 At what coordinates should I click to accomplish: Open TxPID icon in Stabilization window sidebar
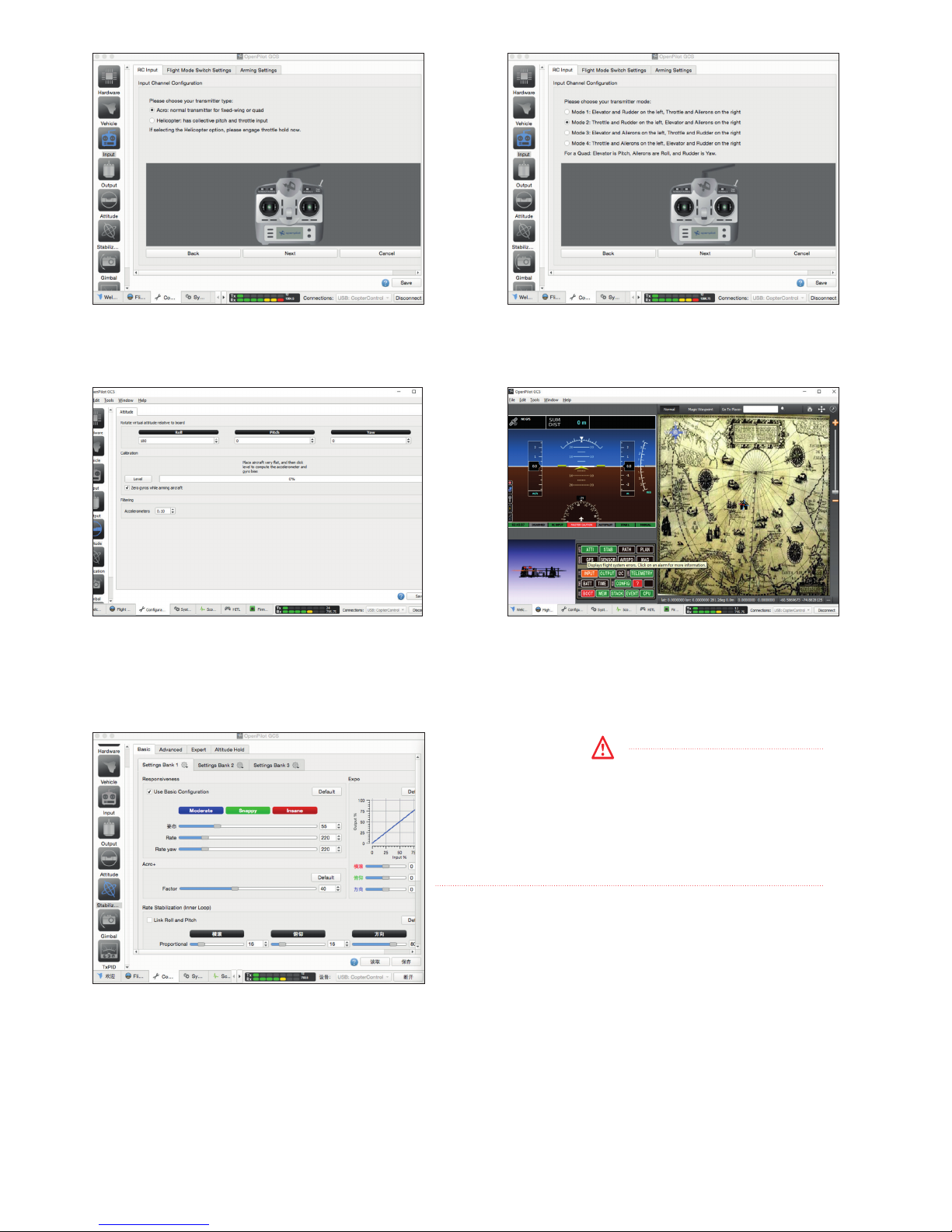(x=109, y=951)
